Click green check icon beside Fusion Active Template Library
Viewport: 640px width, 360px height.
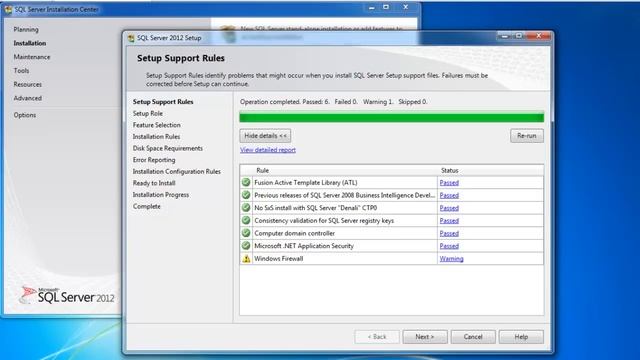(246, 182)
